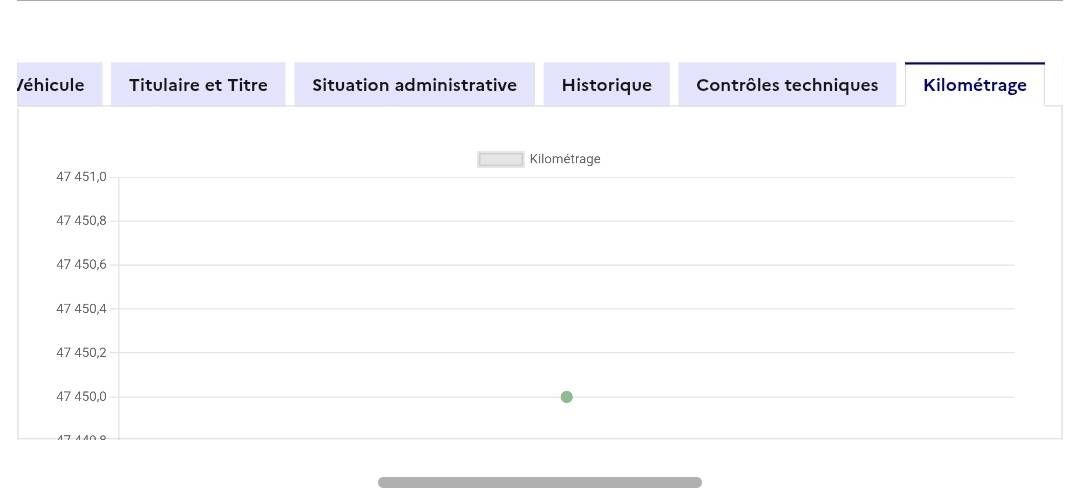This screenshot has width=1080, height=503.
Task: Click the 47 450,6 axis label
Action: pyautogui.click(x=80, y=265)
